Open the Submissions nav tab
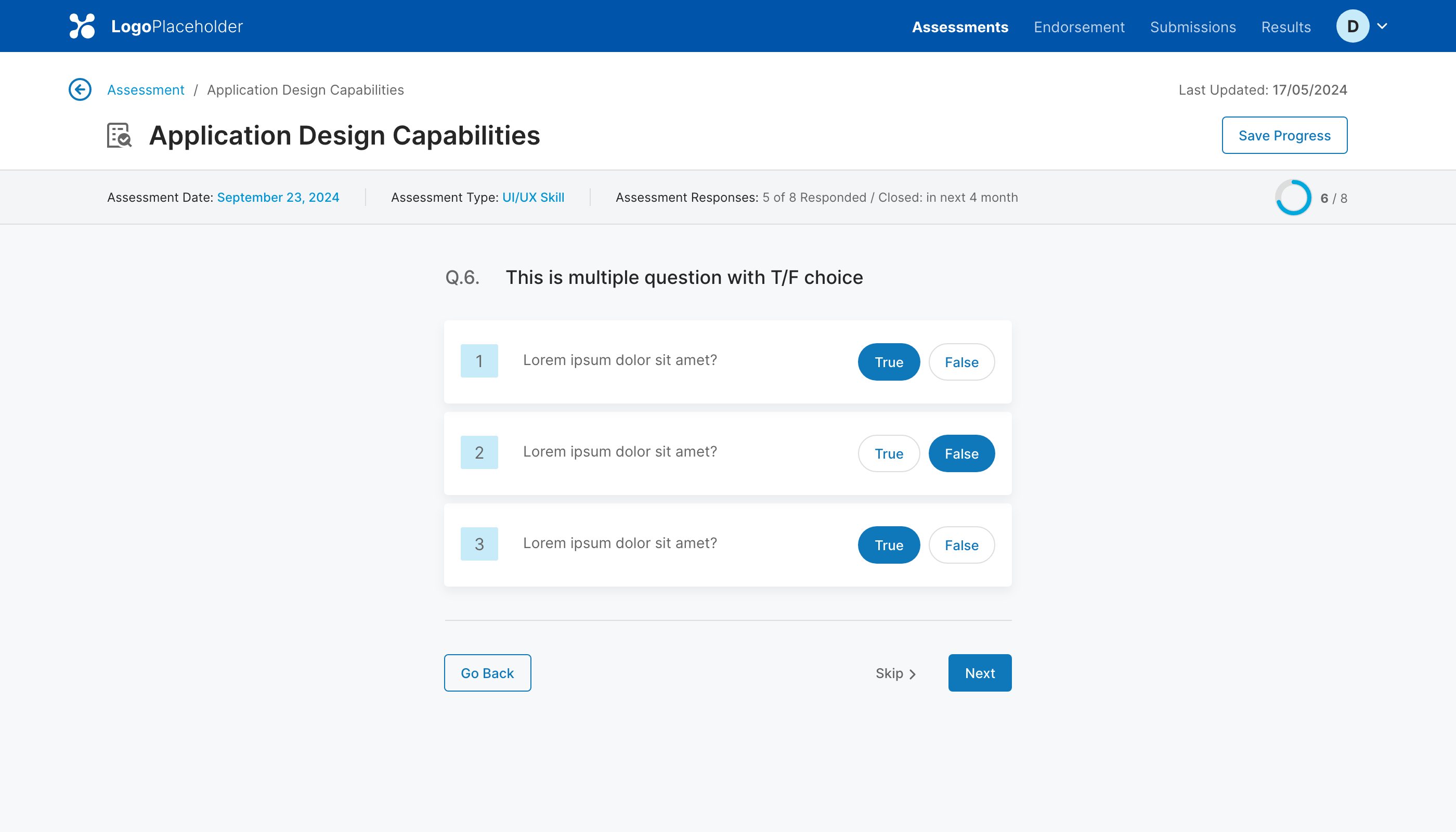 click(x=1193, y=27)
